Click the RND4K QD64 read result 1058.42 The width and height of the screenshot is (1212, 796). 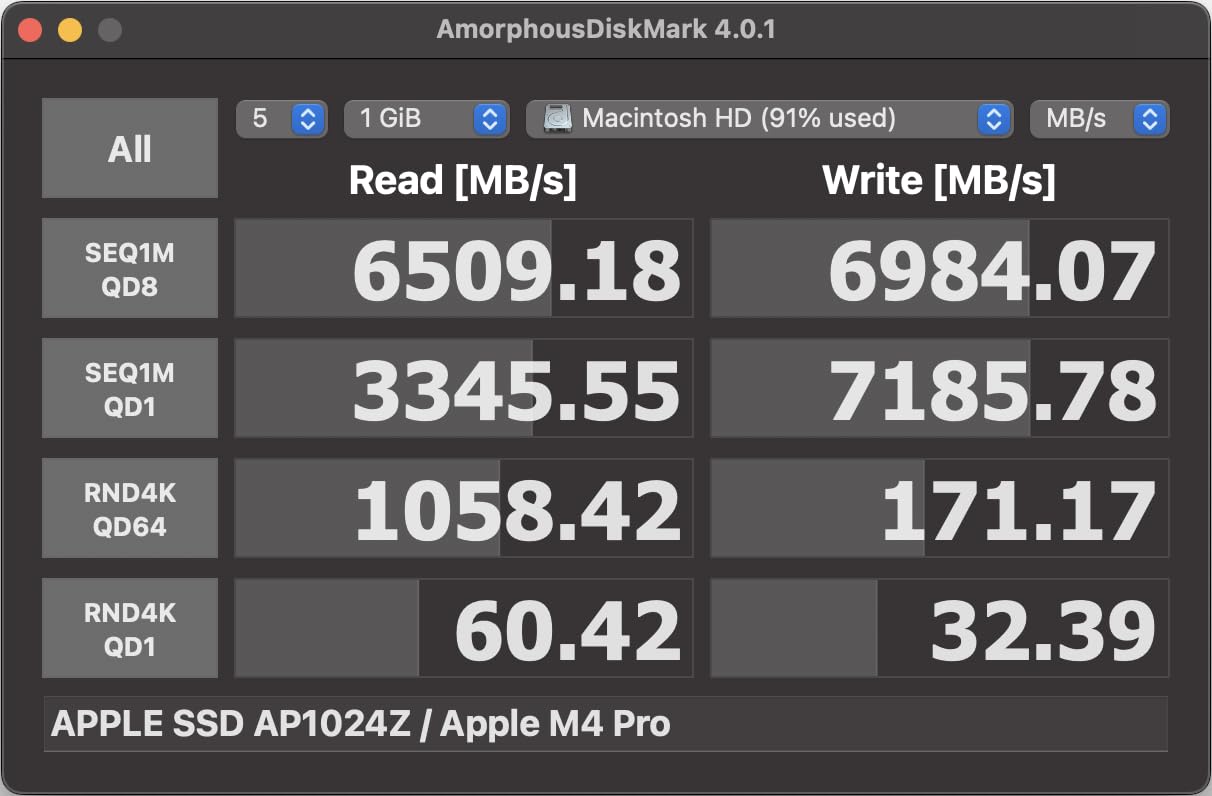point(463,508)
